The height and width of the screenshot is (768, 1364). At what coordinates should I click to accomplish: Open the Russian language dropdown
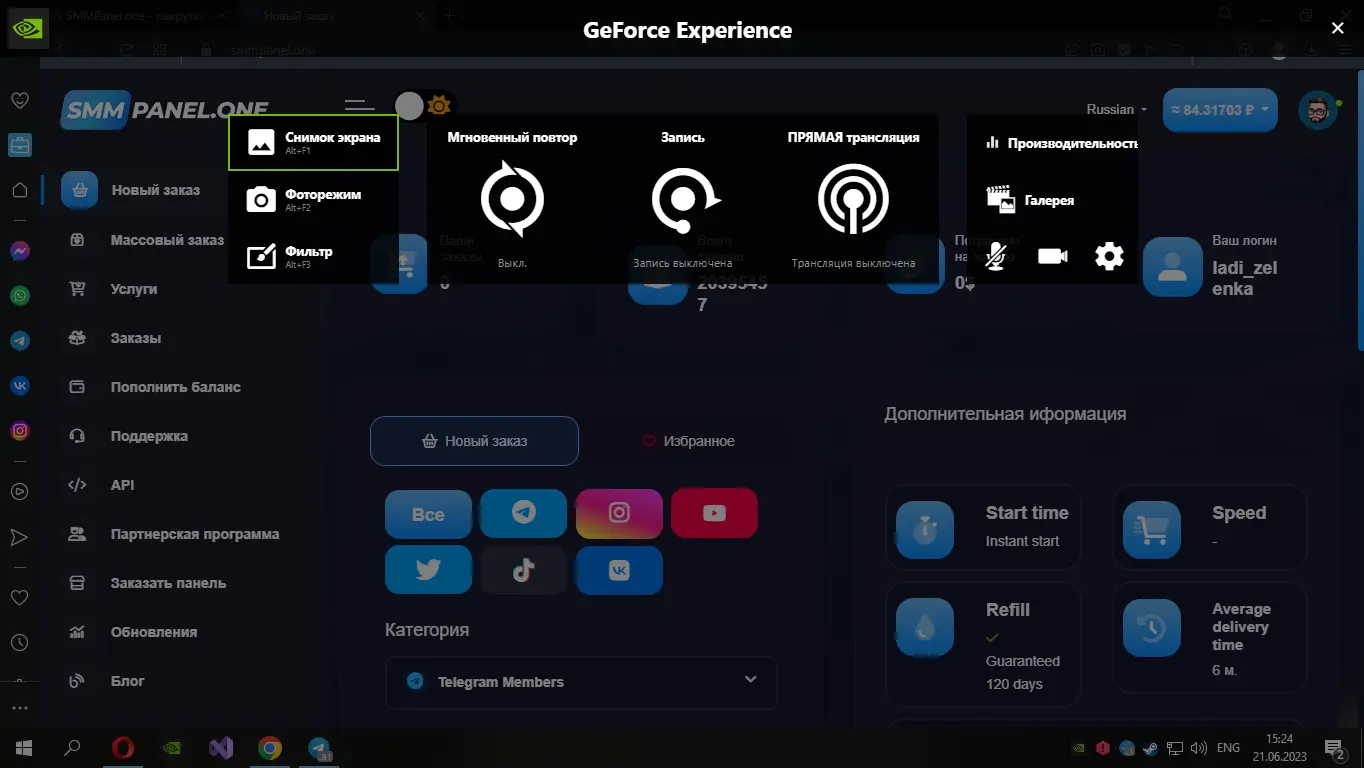point(1117,109)
